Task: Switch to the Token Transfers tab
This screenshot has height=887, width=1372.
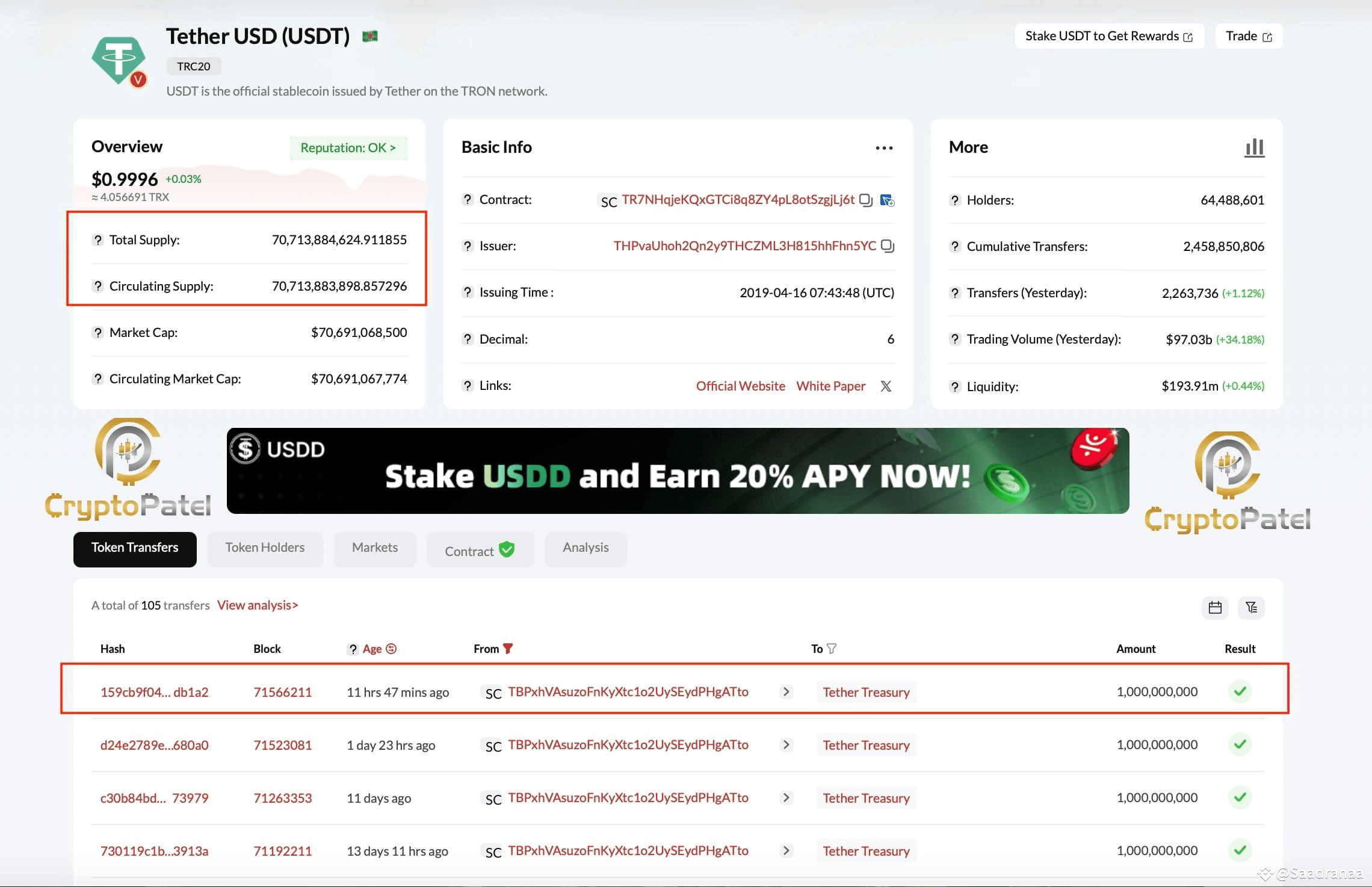Action: point(135,549)
